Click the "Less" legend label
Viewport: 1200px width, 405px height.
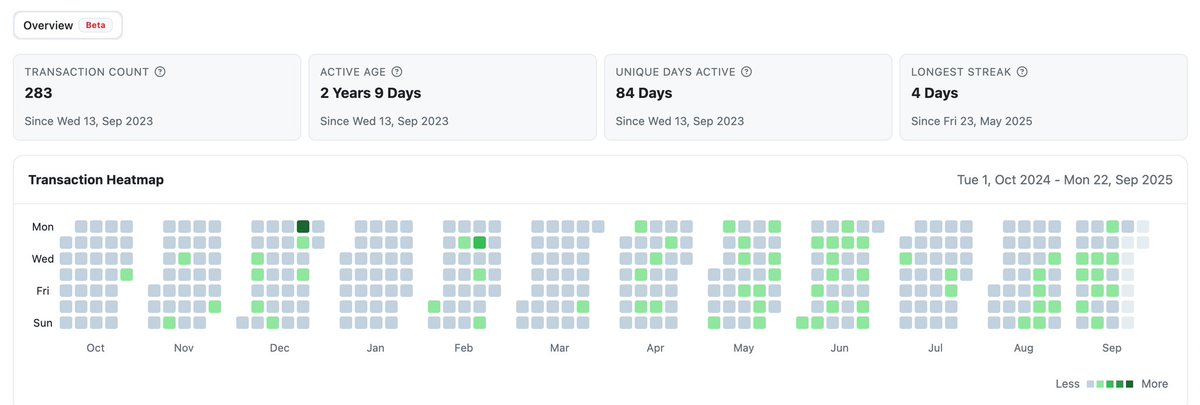tap(1068, 384)
